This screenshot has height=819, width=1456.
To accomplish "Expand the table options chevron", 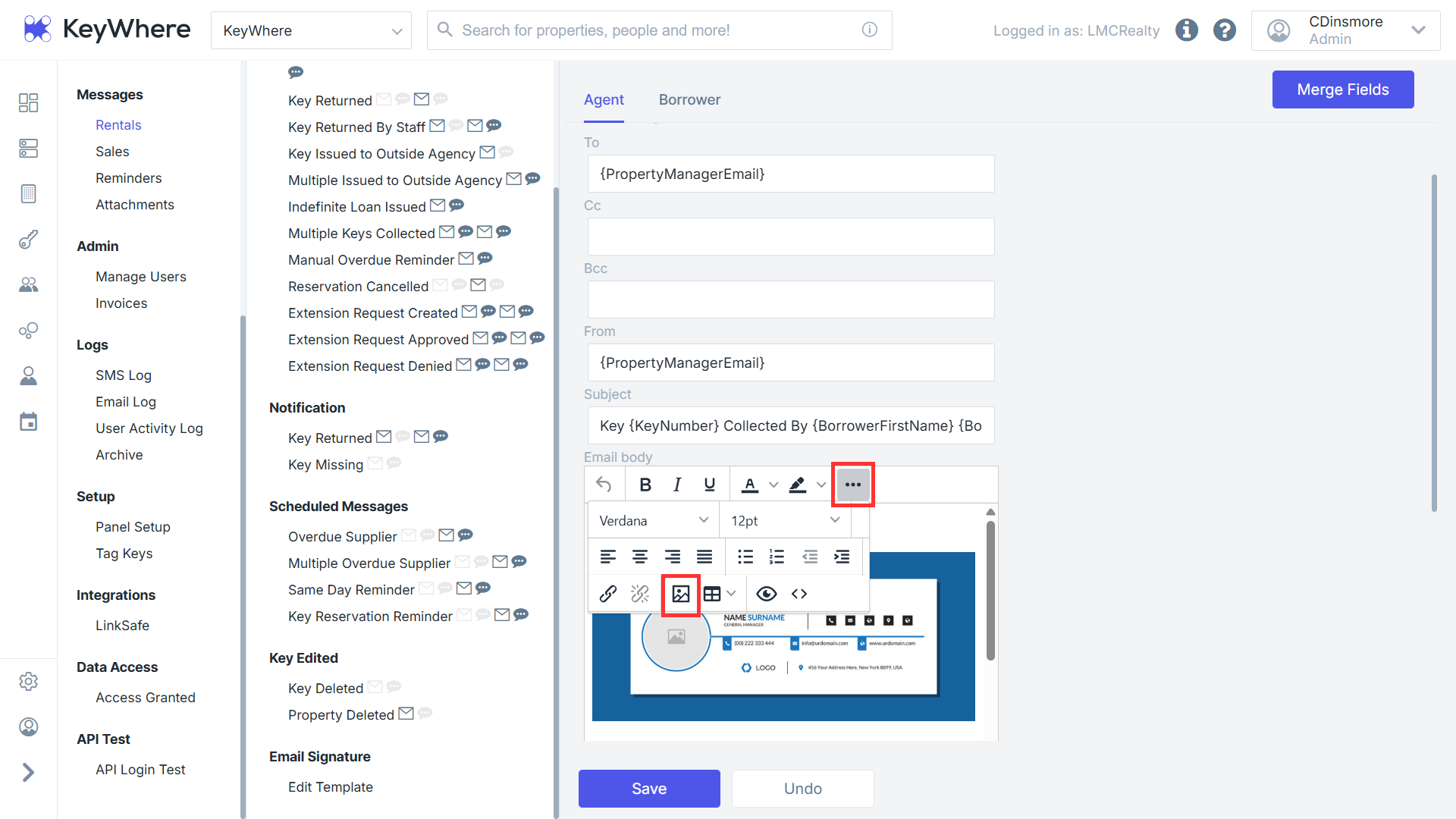I will pyautogui.click(x=732, y=594).
